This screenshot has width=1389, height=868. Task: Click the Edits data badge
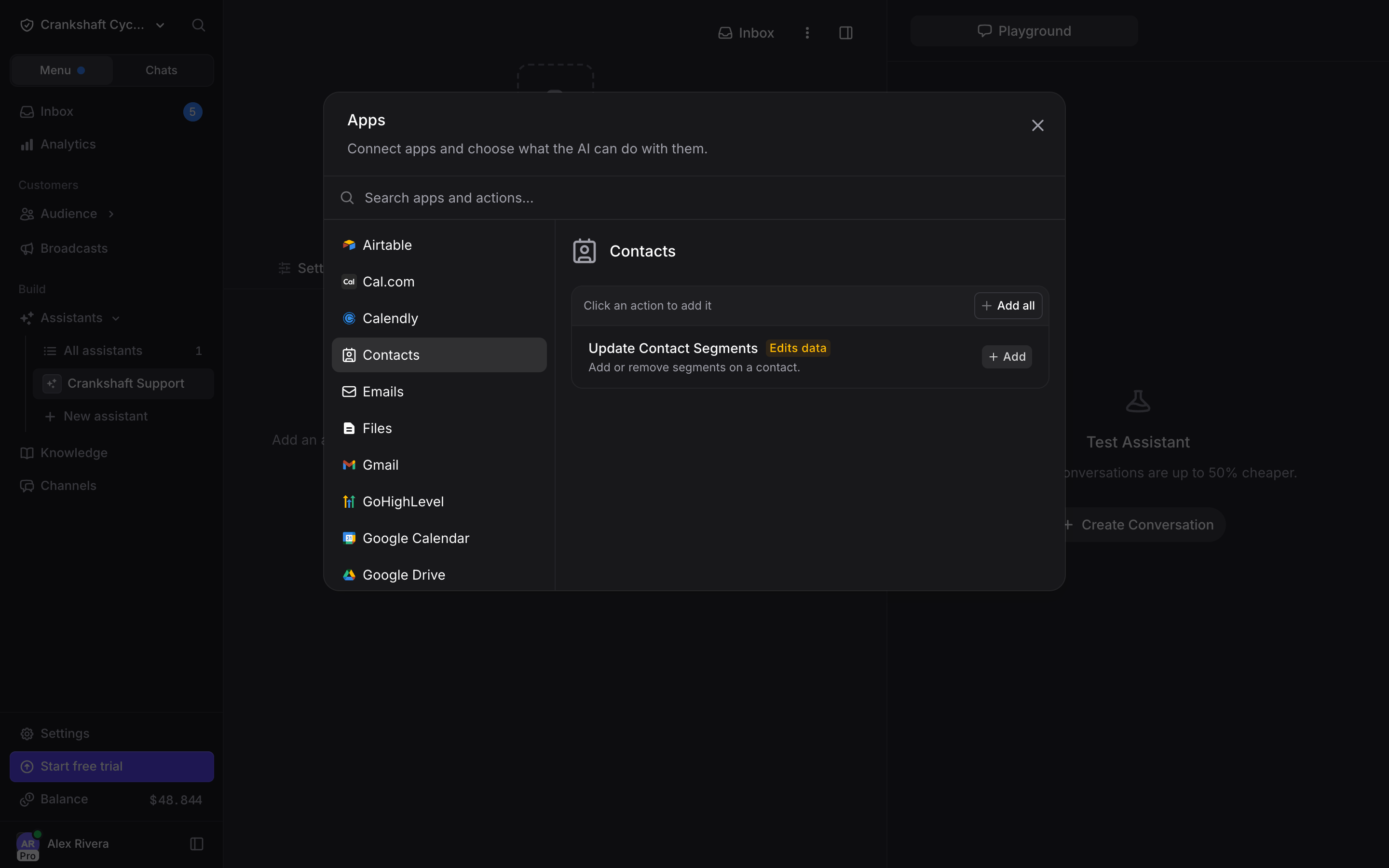coord(798,349)
